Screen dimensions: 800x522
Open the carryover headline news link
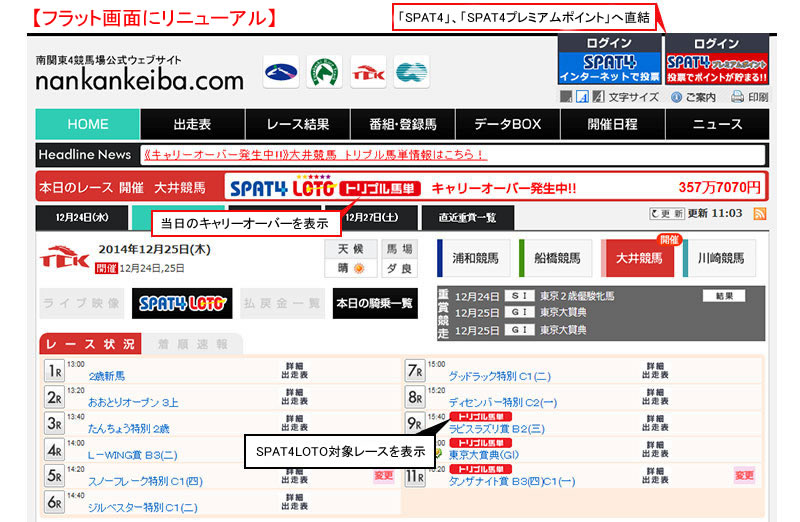(315, 155)
